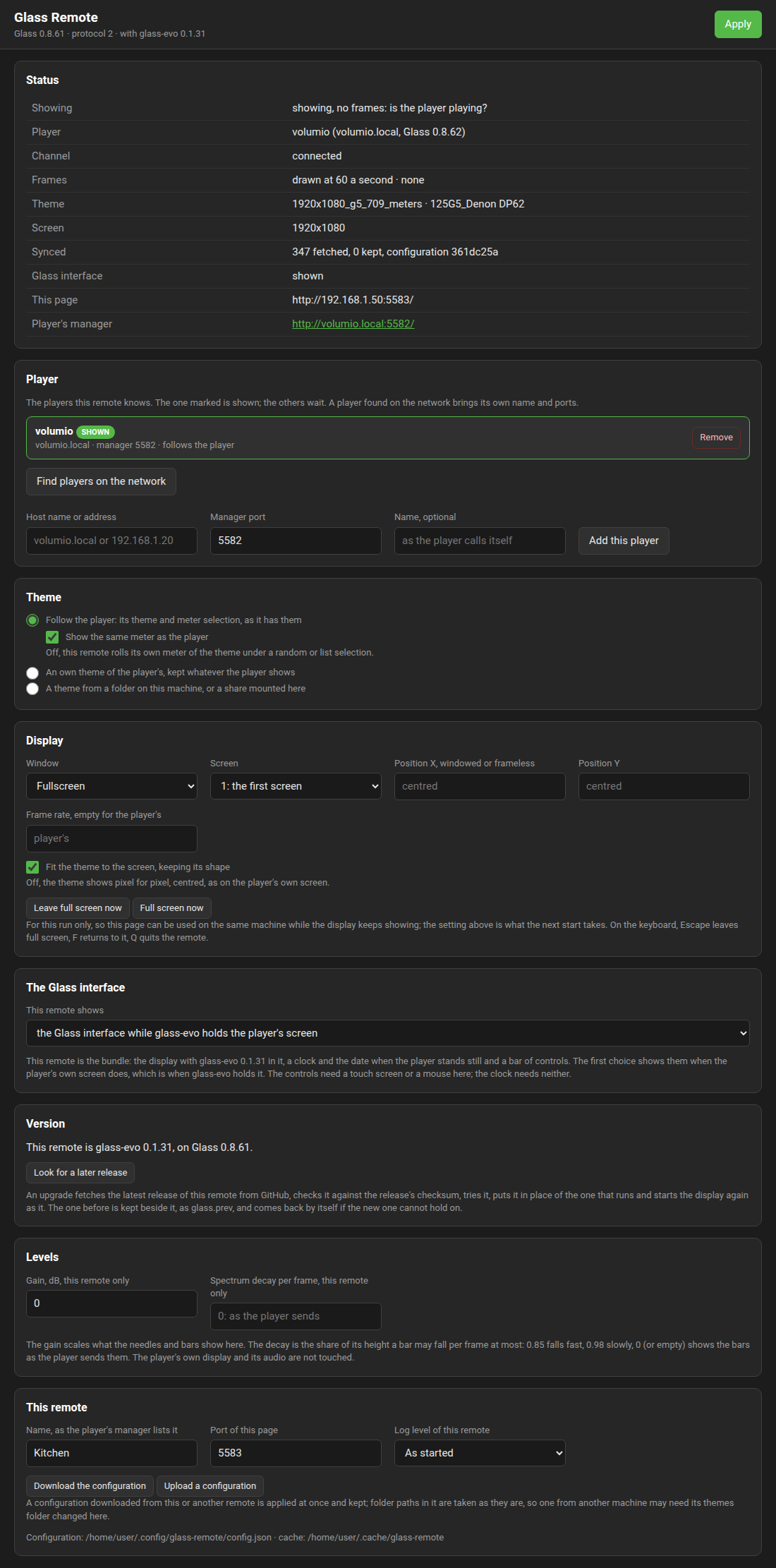Click the Spectrum decay per frame field
This screenshot has height=1568, width=776.
tap(296, 1316)
